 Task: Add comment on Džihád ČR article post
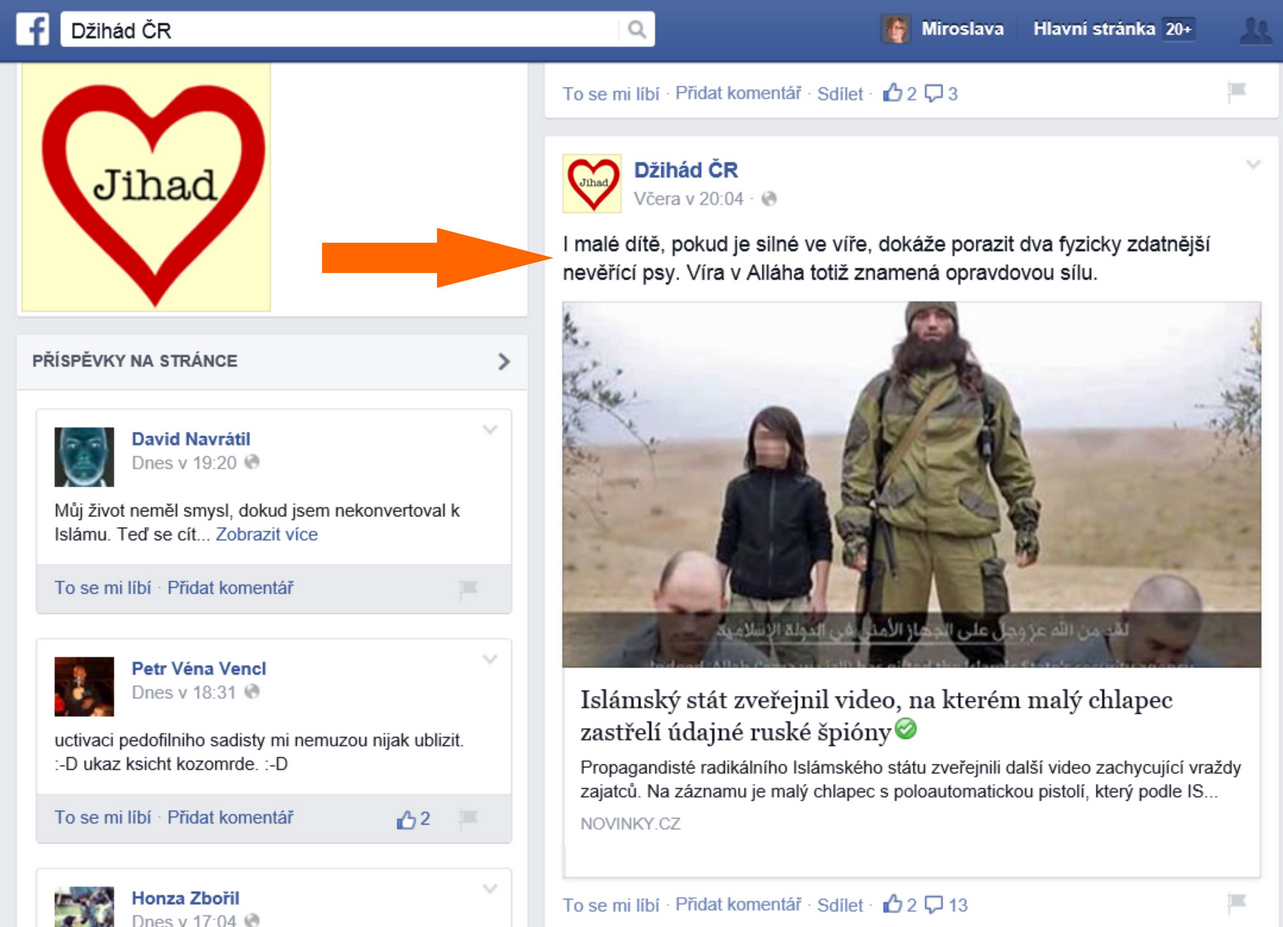coord(738,905)
